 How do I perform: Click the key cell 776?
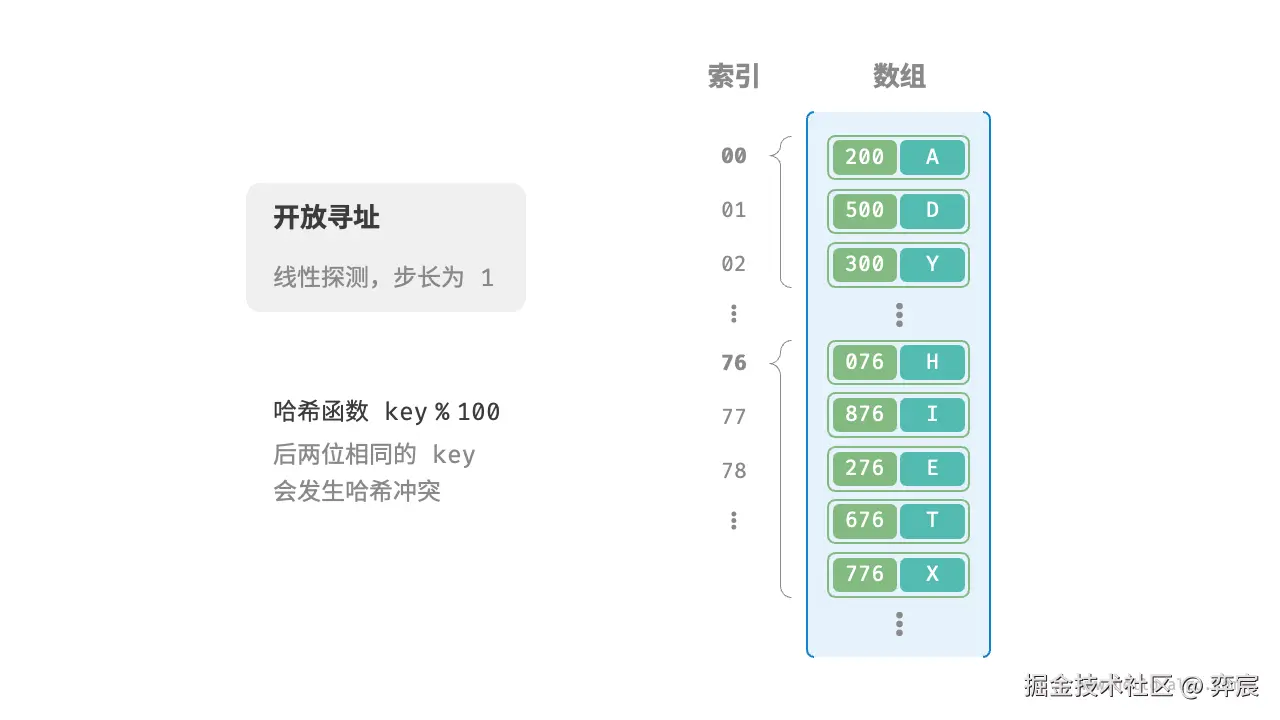click(x=864, y=574)
